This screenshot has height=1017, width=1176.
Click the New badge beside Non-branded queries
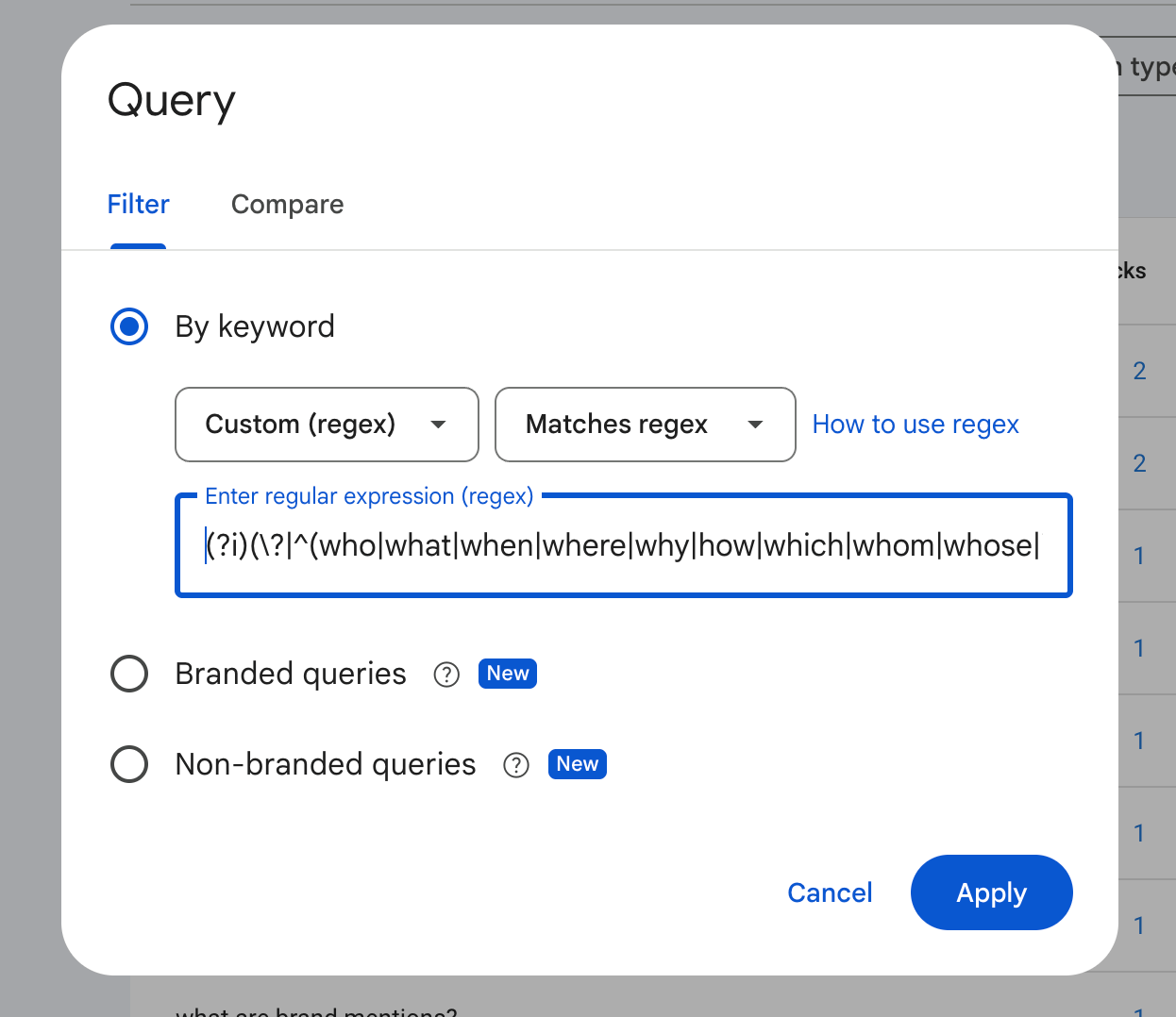578,764
